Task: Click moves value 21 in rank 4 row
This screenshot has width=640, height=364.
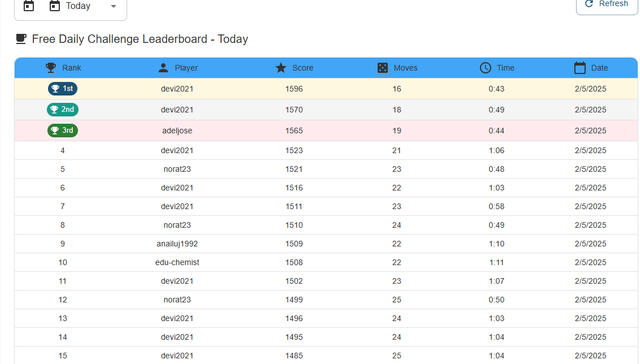Action: coord(397,150)
